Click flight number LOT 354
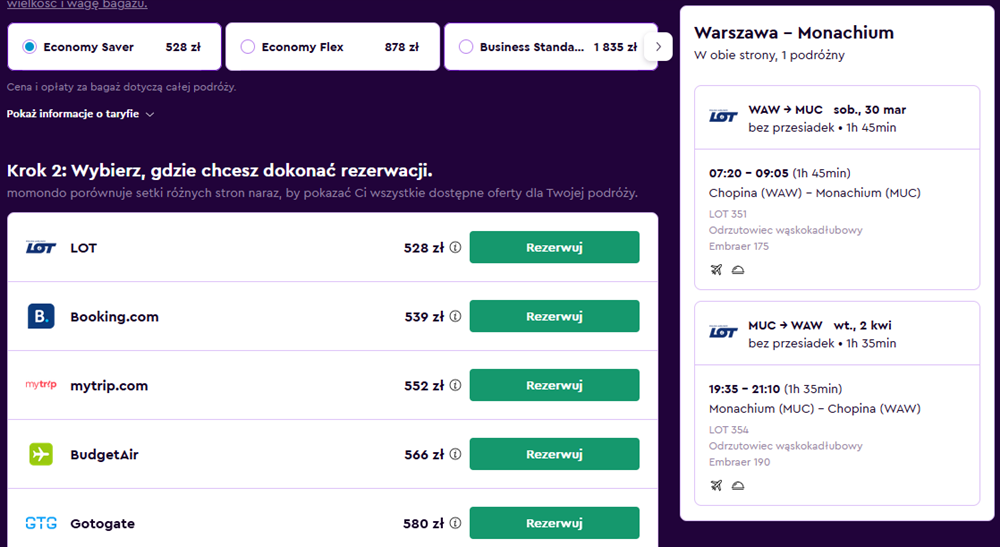This screenshot has height=547, width=1000. coord(728,430)
